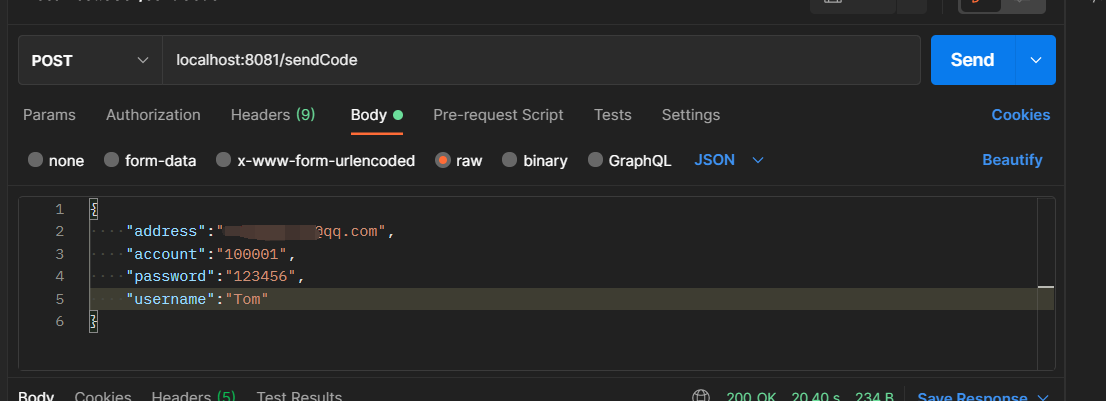This screenshot has width=1106, height=401.
Task: Open the Test Results tab
Action: click(299, 397)
